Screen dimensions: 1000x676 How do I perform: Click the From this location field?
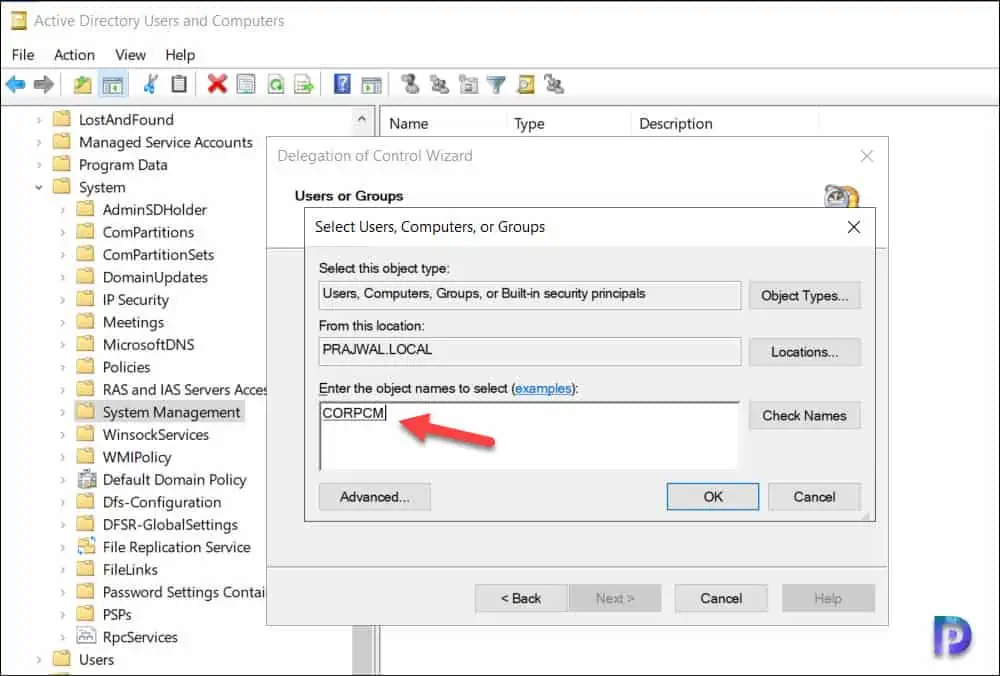(529, 351)
